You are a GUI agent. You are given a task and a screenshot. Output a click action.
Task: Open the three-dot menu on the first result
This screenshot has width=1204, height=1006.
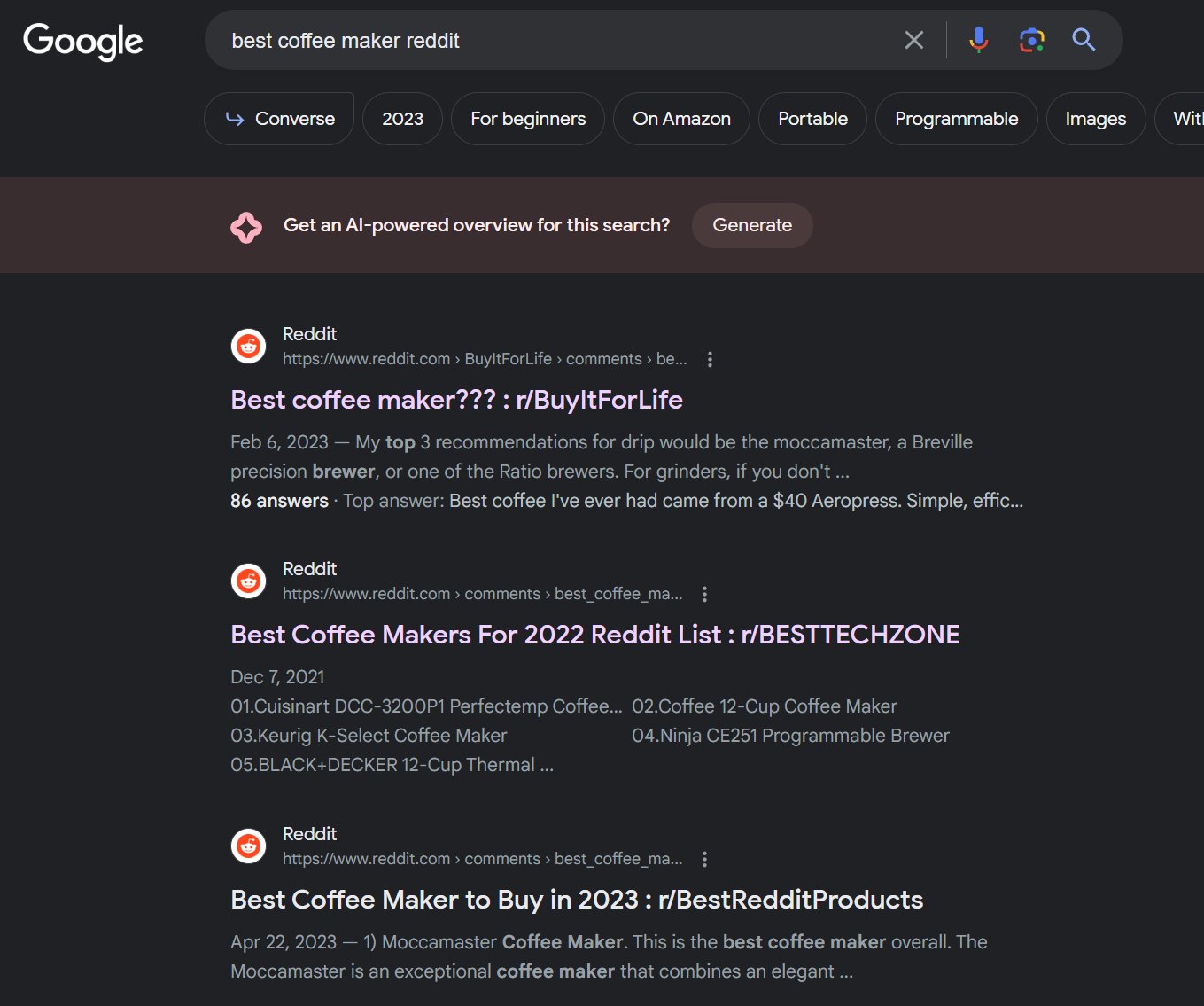[x=710, y=358]
